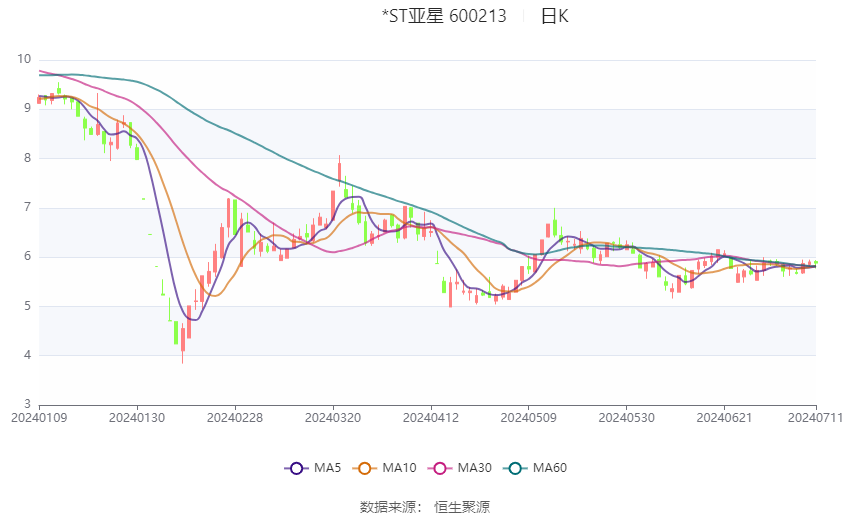Click the x-axis date label 20240109
Image resolution: width=850 pixels, height=517 pixels.
[x=39, y=418]
